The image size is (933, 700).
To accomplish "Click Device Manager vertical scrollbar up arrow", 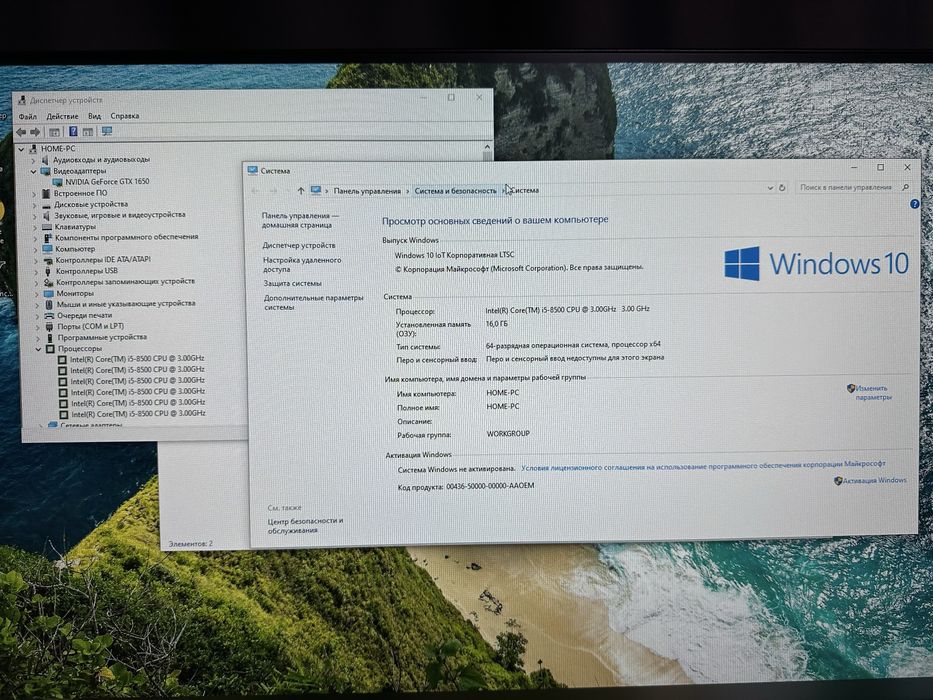I will (x=487, y=147).
